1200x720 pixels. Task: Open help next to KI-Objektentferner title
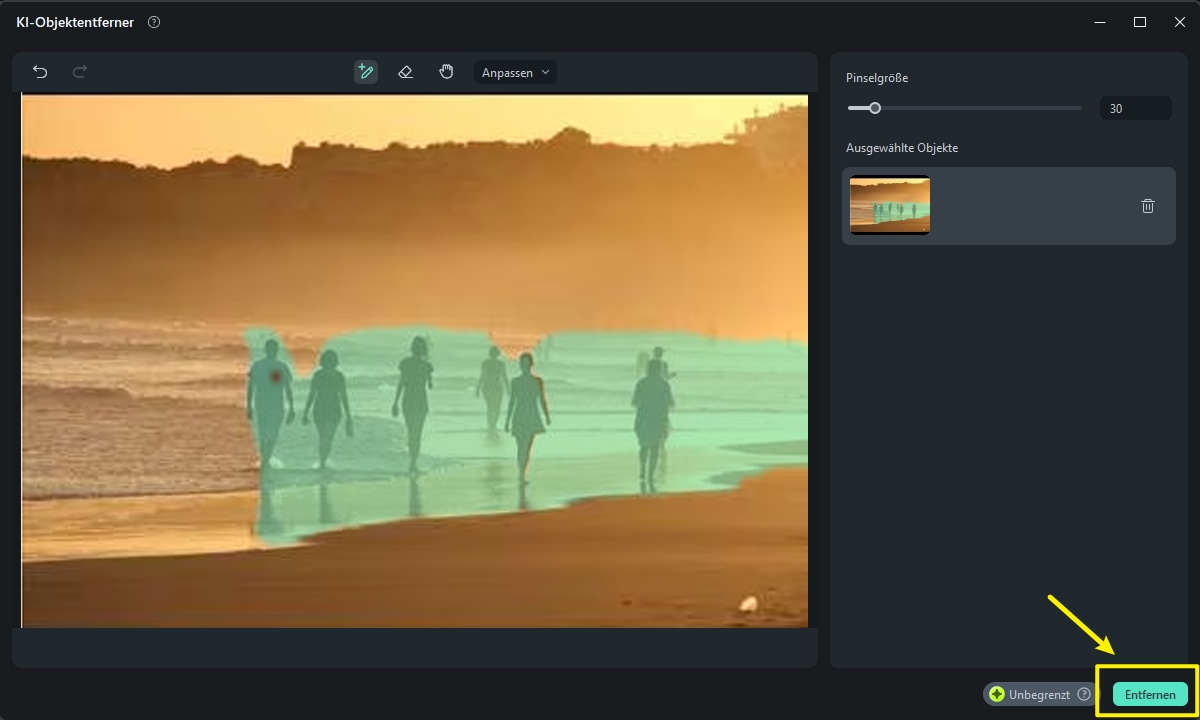coord(154,22)
